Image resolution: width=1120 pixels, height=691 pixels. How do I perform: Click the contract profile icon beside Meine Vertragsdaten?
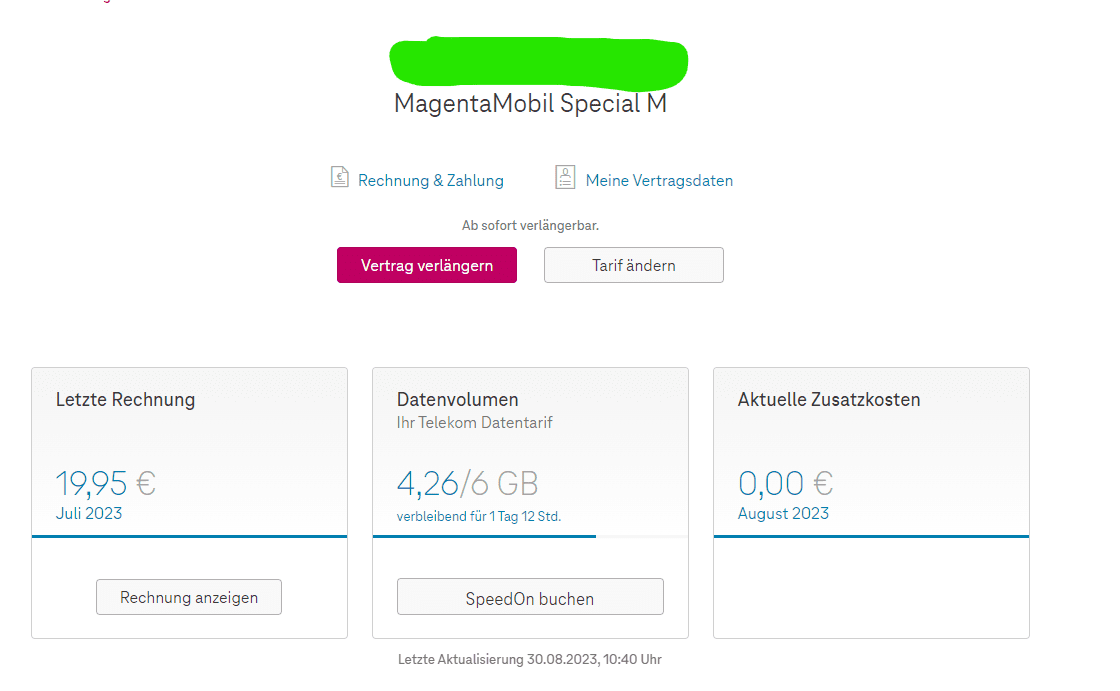tap(565, 178)
